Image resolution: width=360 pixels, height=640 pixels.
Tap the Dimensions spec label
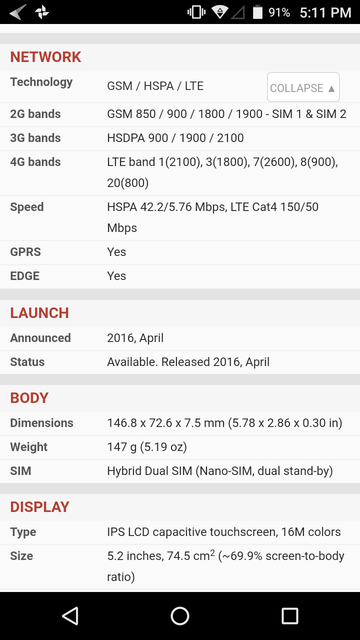tap(42, 423)
